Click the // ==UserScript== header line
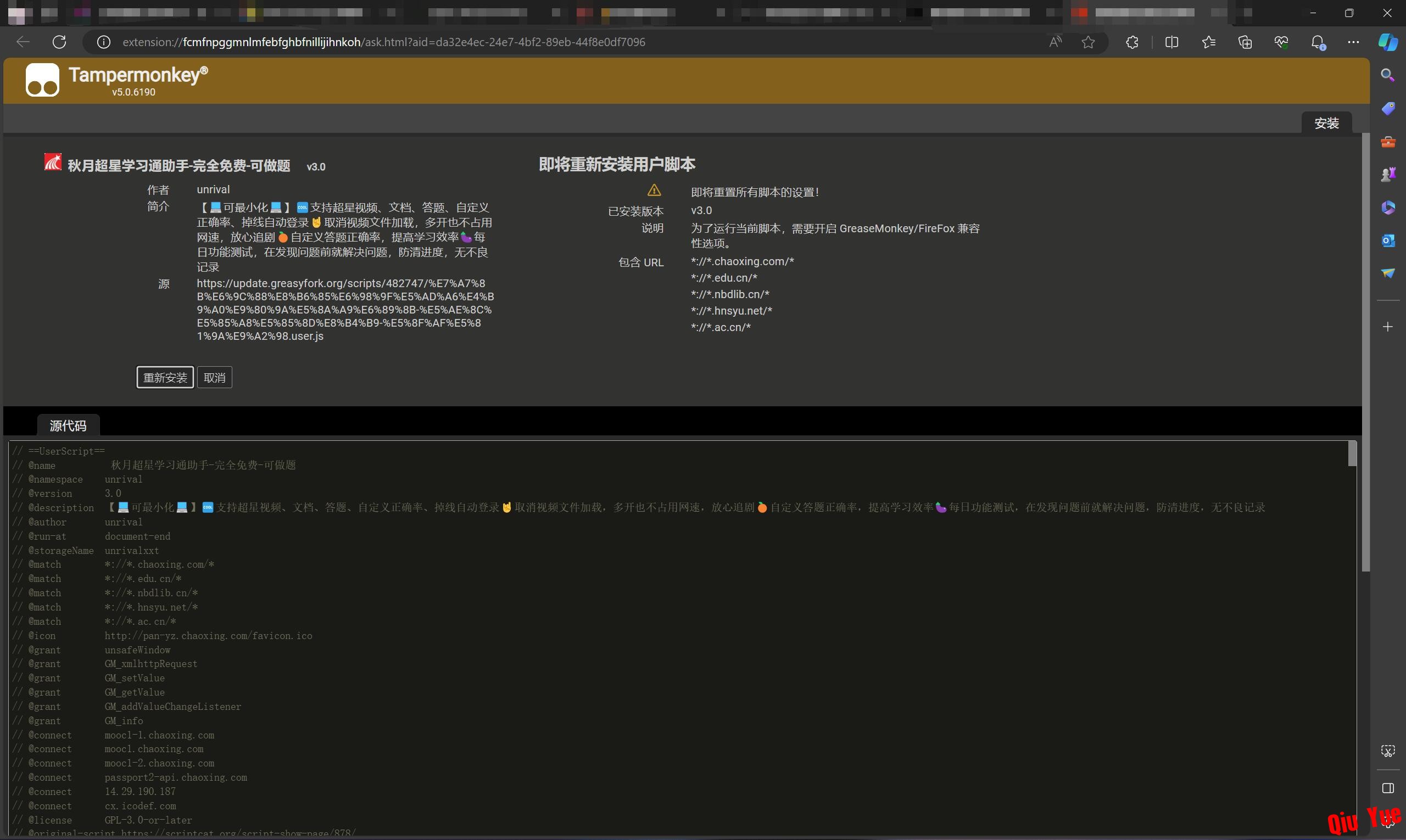Image resolution: width=1406 pixels, height=840 pixels. (59, 451)
